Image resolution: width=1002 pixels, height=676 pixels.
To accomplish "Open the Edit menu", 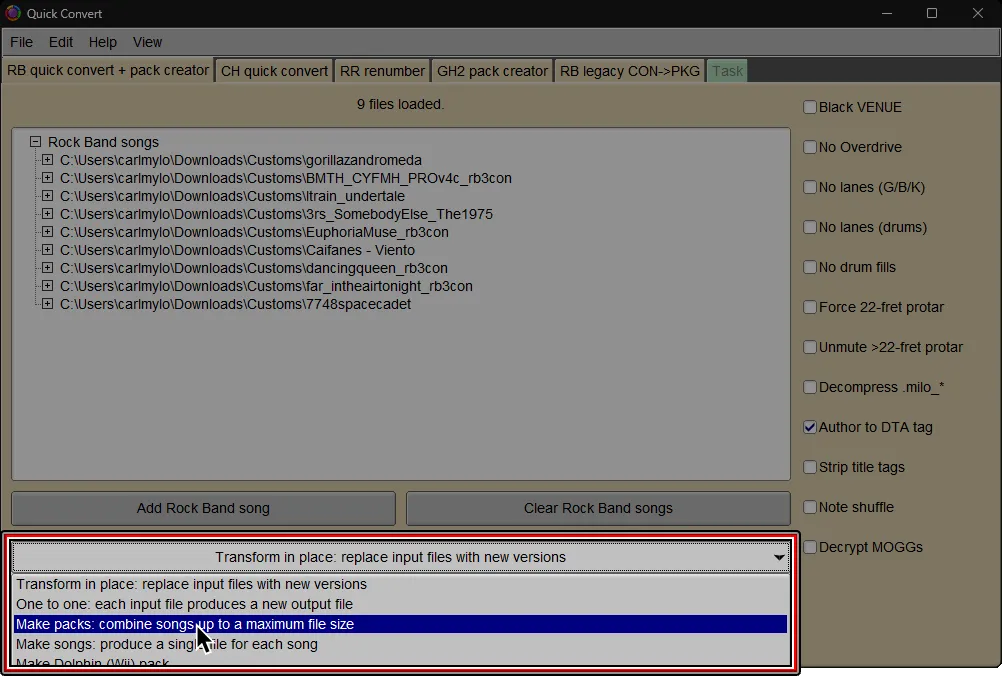I will 61,42.
